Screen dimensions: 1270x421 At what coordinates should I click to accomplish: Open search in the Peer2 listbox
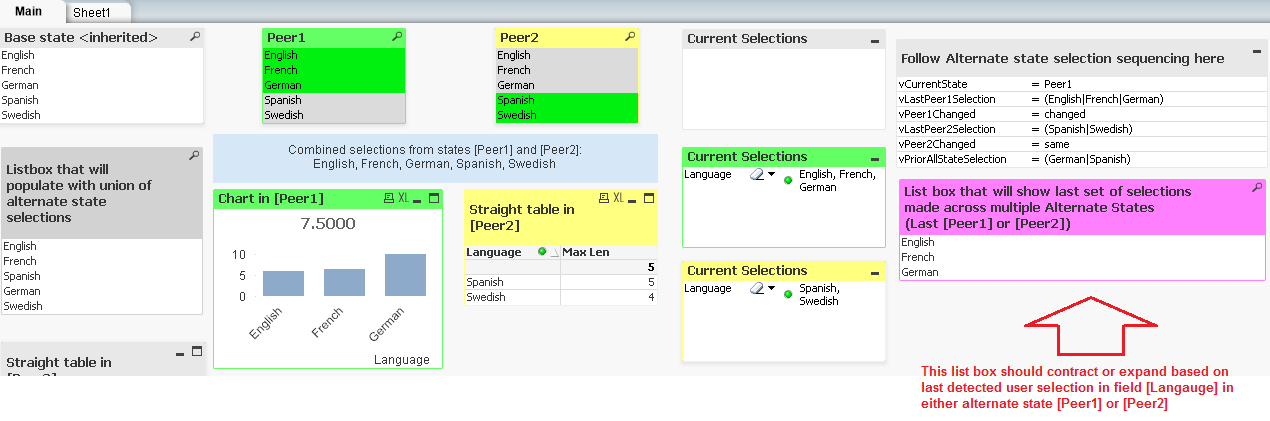pyautogui.click(x=630, y=37)
